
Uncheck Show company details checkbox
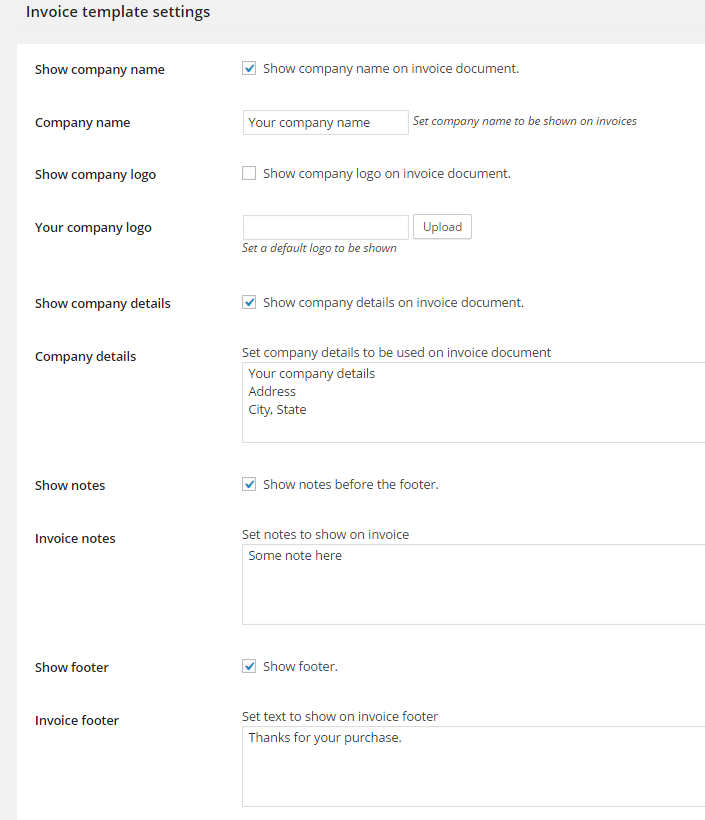coord(249,302)
